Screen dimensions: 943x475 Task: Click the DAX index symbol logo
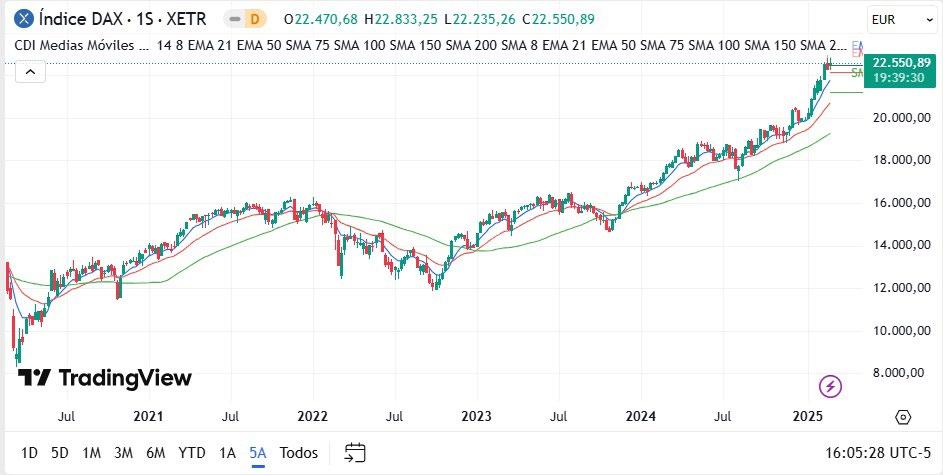23,19
